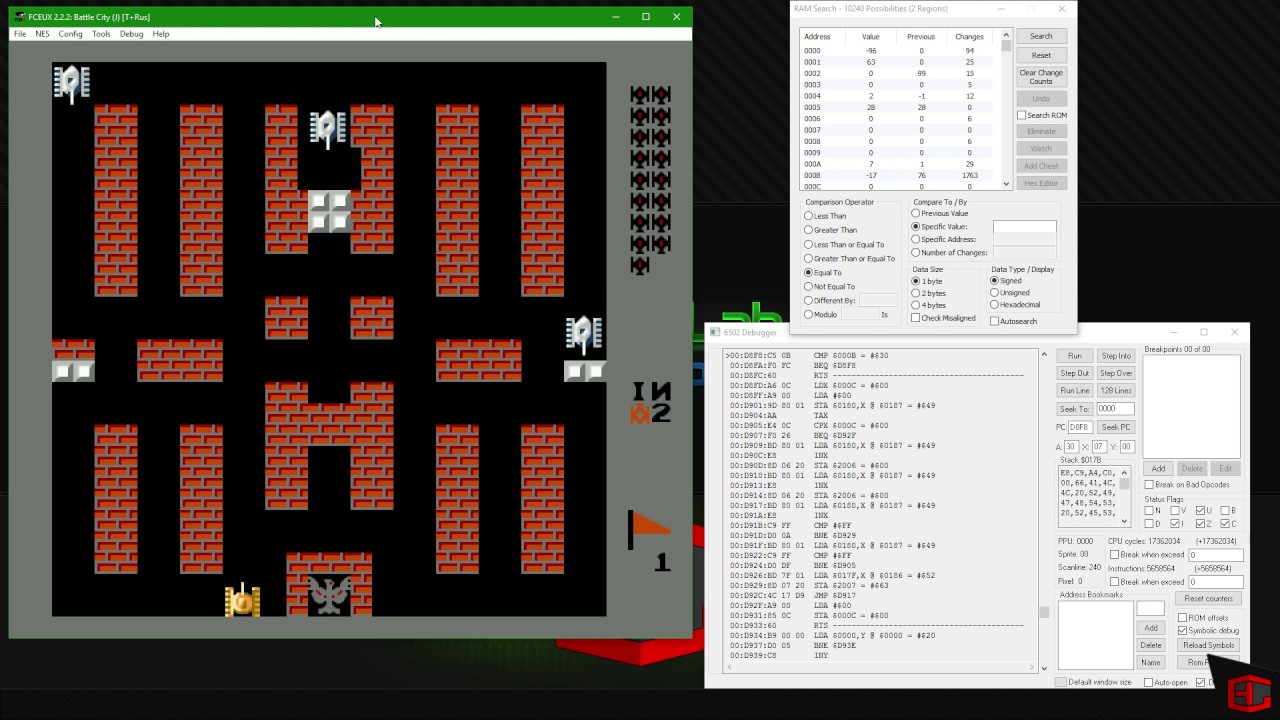Image resolution: width=1280 pixels, height=720 pixels.
Task: Select the Different By operator
Action: (809, 300)
